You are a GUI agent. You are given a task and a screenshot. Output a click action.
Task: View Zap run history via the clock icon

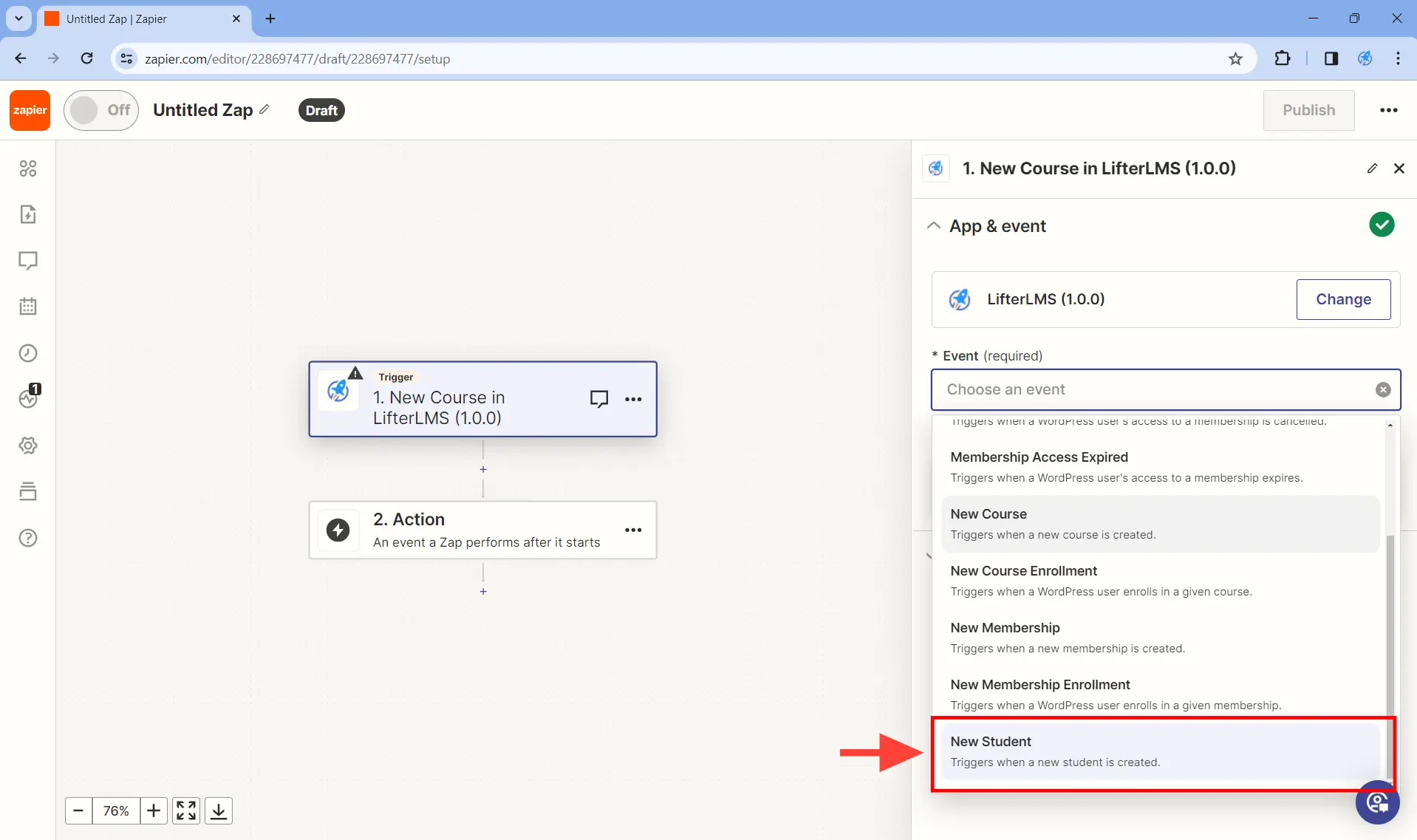click(x=28, y=352)
